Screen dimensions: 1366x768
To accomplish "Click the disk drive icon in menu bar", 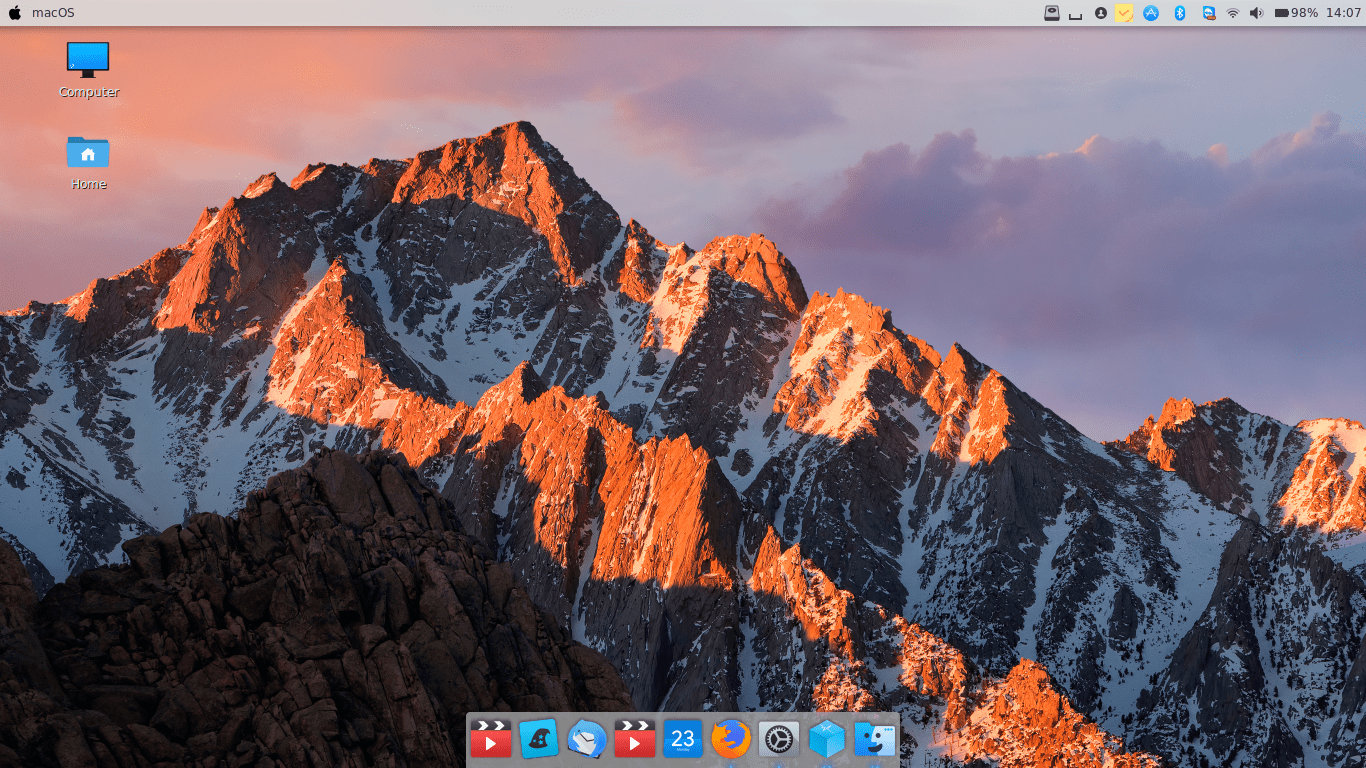I will (x=1052, y=13).
